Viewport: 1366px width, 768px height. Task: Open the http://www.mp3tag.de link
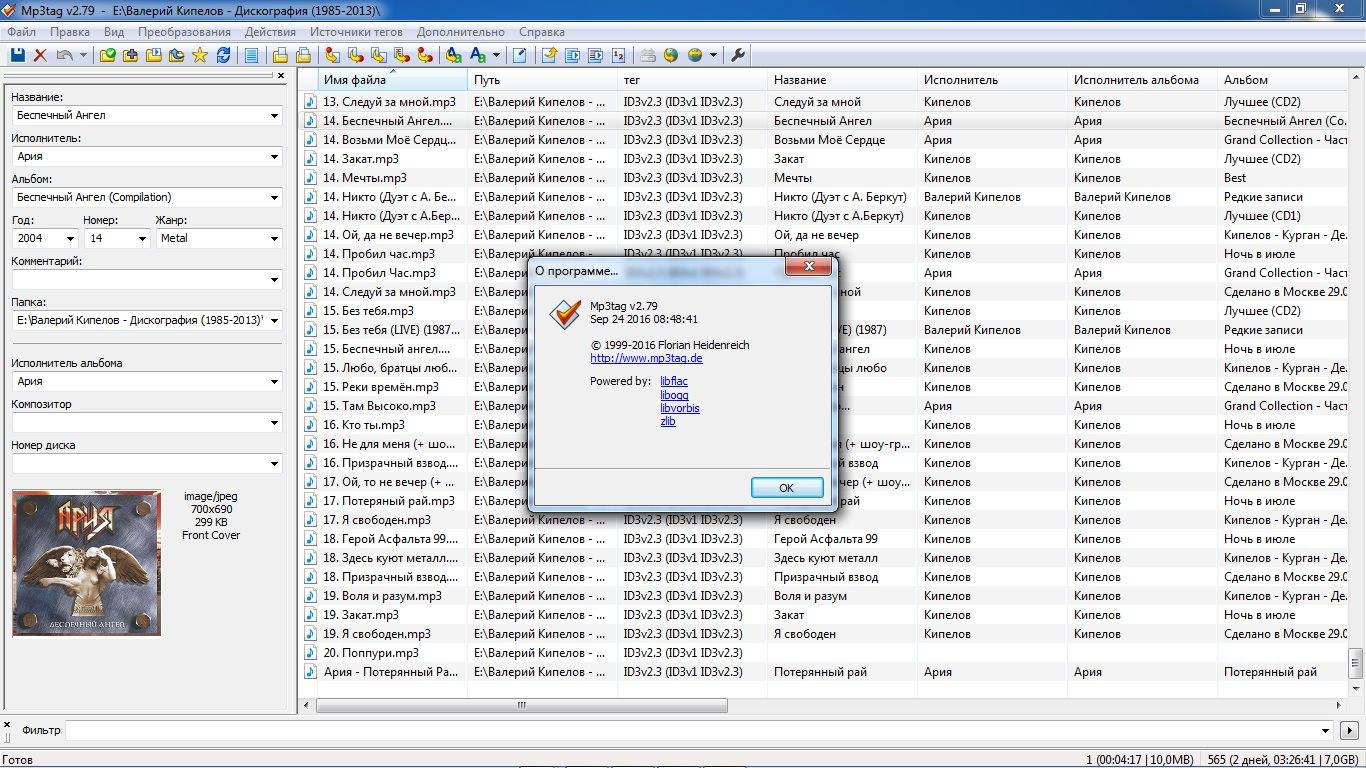[x=646, y=358]
